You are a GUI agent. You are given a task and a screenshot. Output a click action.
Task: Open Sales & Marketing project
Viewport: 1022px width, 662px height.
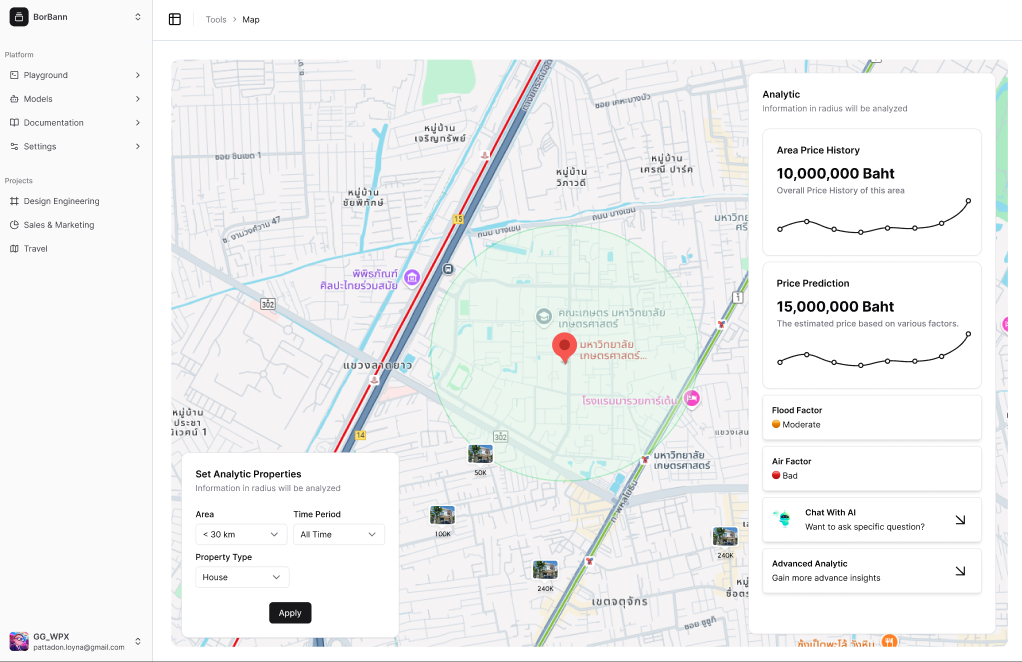pyautogui.click(x=58, y=225)
